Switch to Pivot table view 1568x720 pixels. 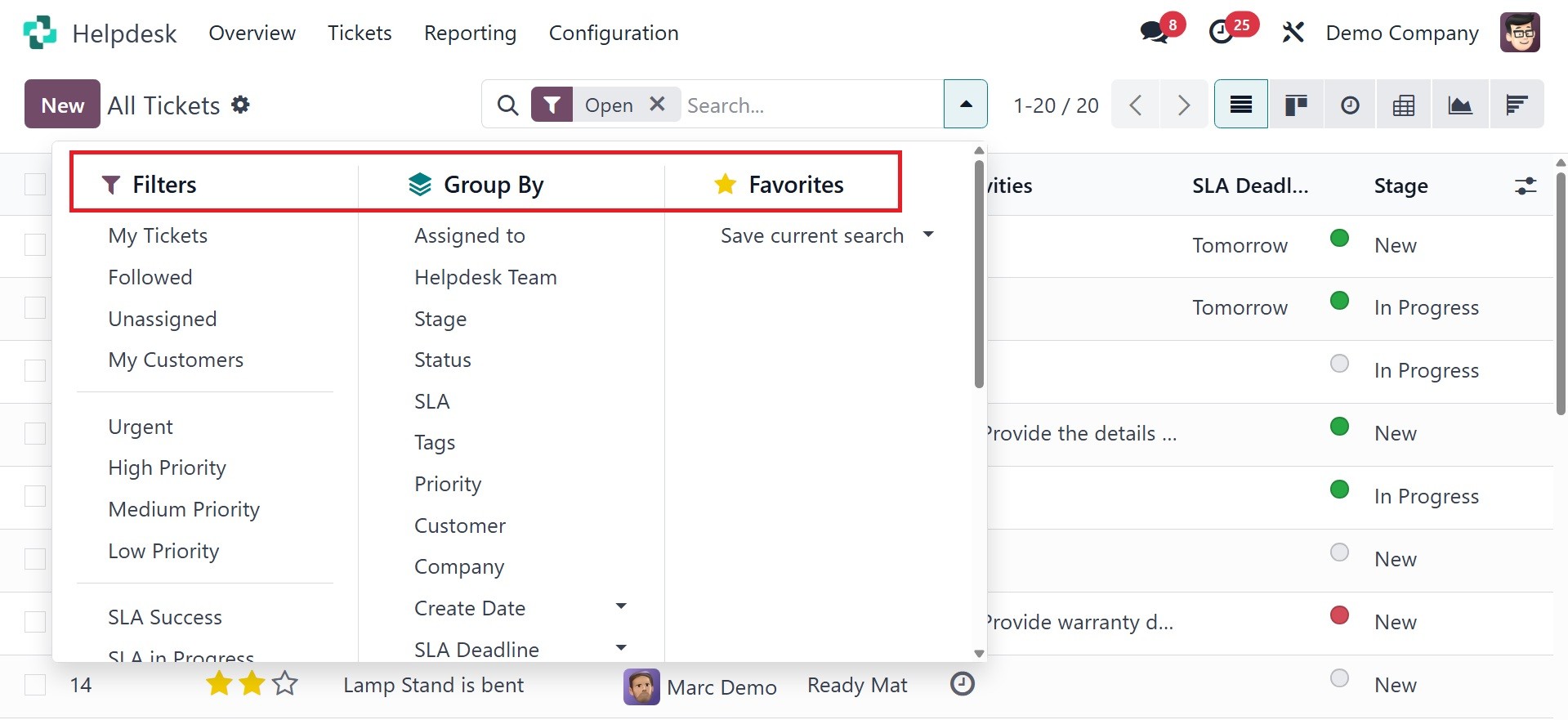[1404, 105]
